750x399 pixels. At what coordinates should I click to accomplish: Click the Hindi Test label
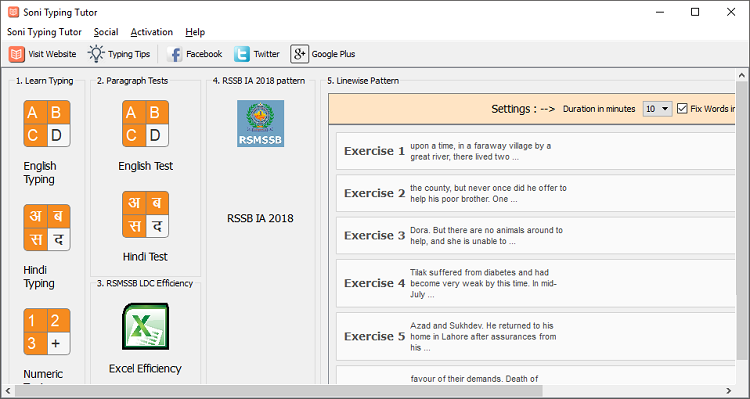pos(145,257)
